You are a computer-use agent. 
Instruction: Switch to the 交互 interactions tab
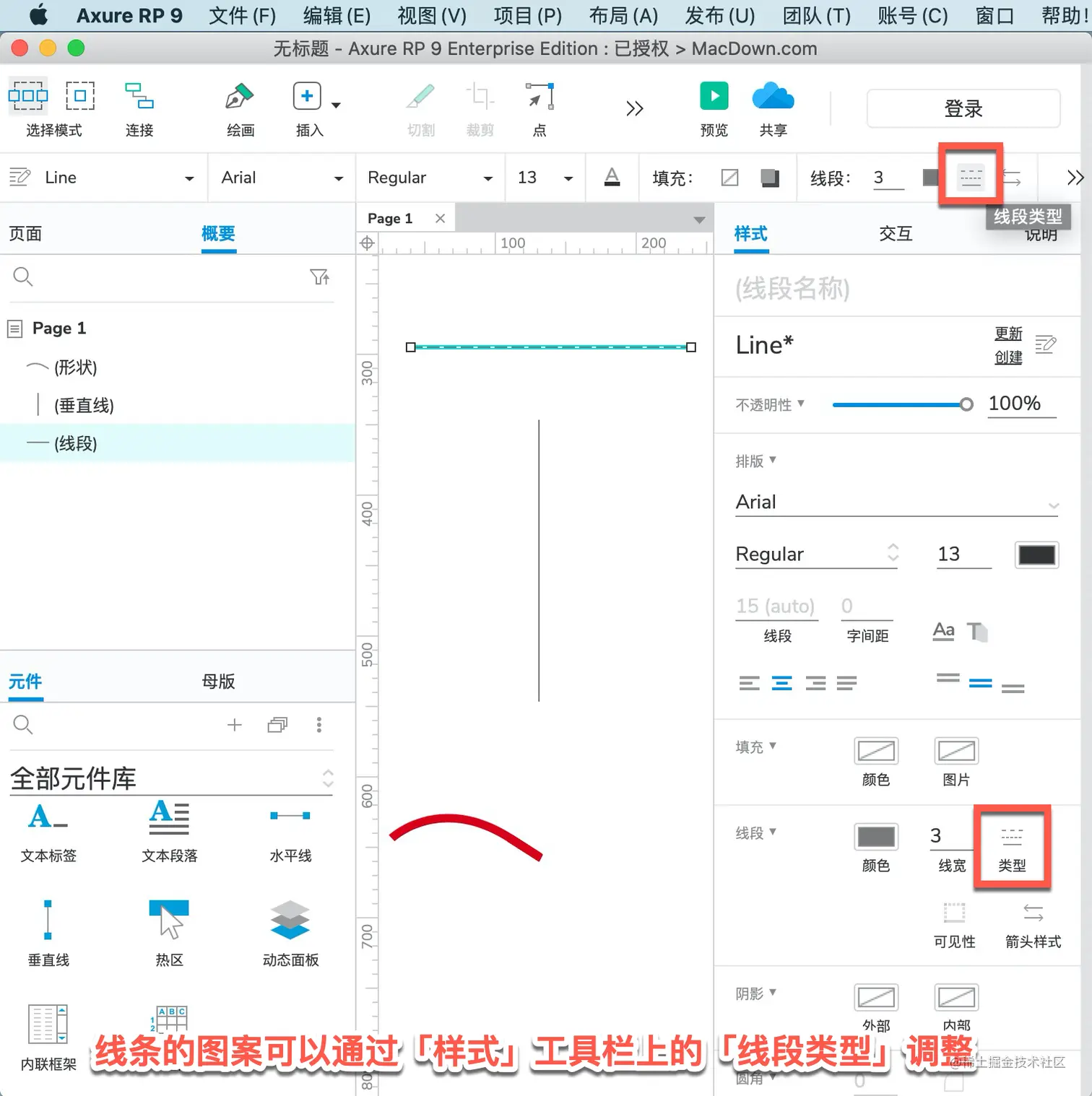click(896, 234)
